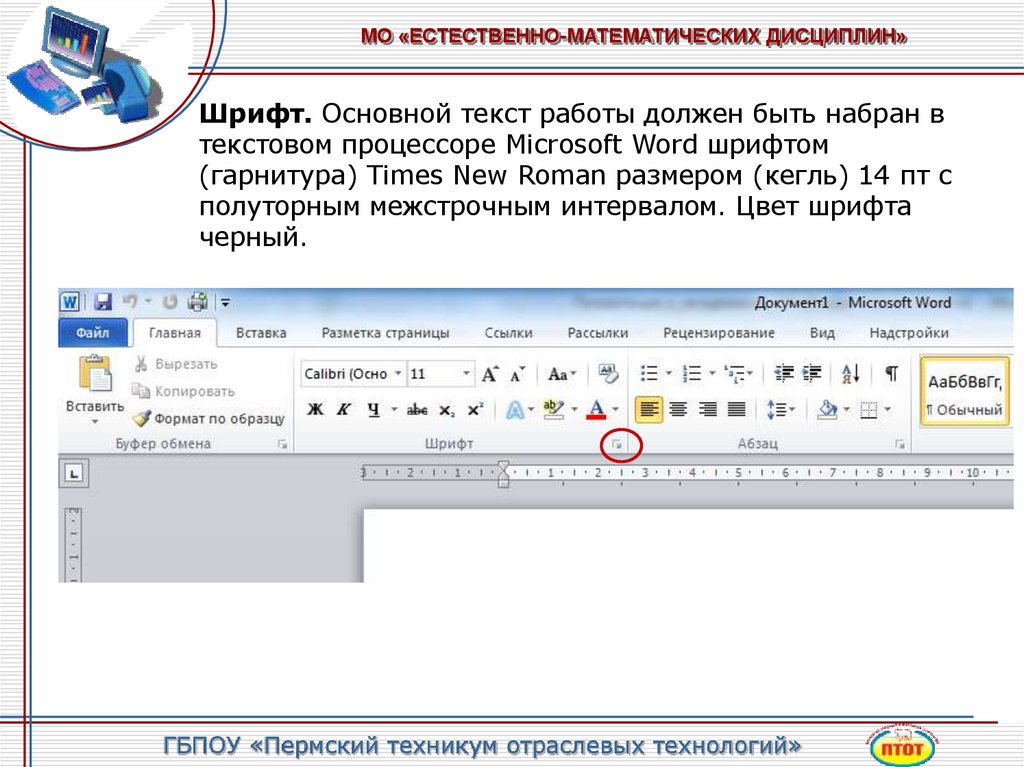Viewport: 1024px width, 767px height.
Task: Click Вырезать cut button
Action: pyautogui.click(x=175, y=364)
